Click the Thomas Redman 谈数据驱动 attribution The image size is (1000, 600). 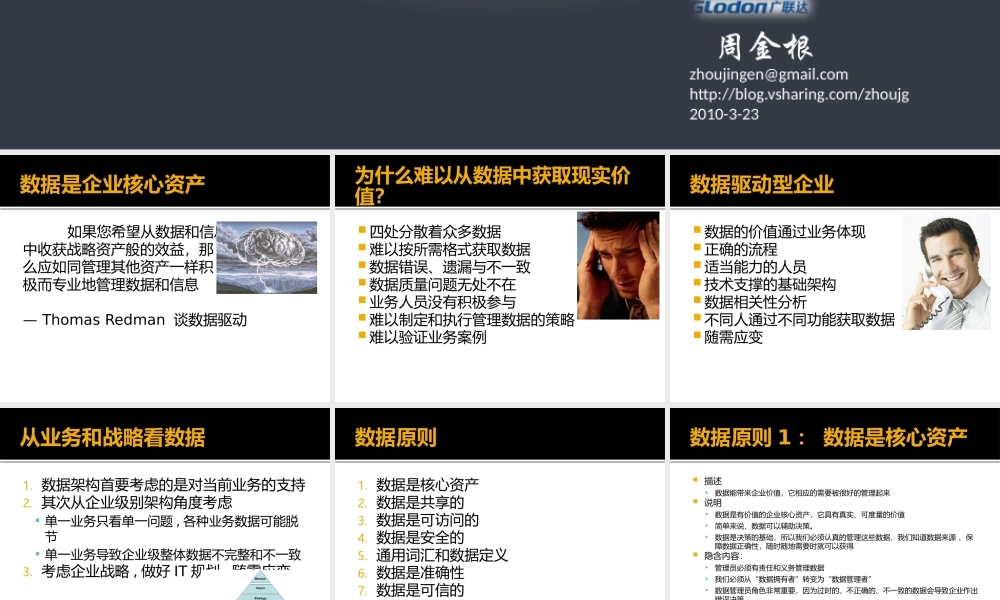tap(135, 320)
